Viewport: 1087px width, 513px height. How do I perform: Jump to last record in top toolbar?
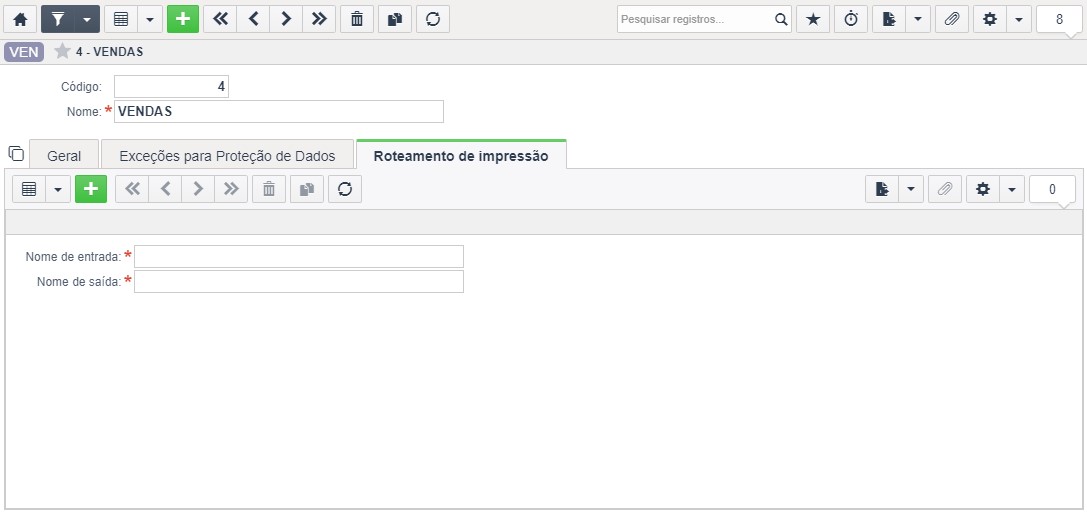click(319, 19)
